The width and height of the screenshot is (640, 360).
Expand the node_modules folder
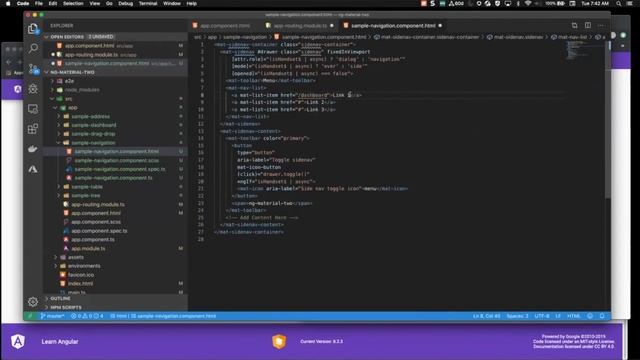(52, 90)
